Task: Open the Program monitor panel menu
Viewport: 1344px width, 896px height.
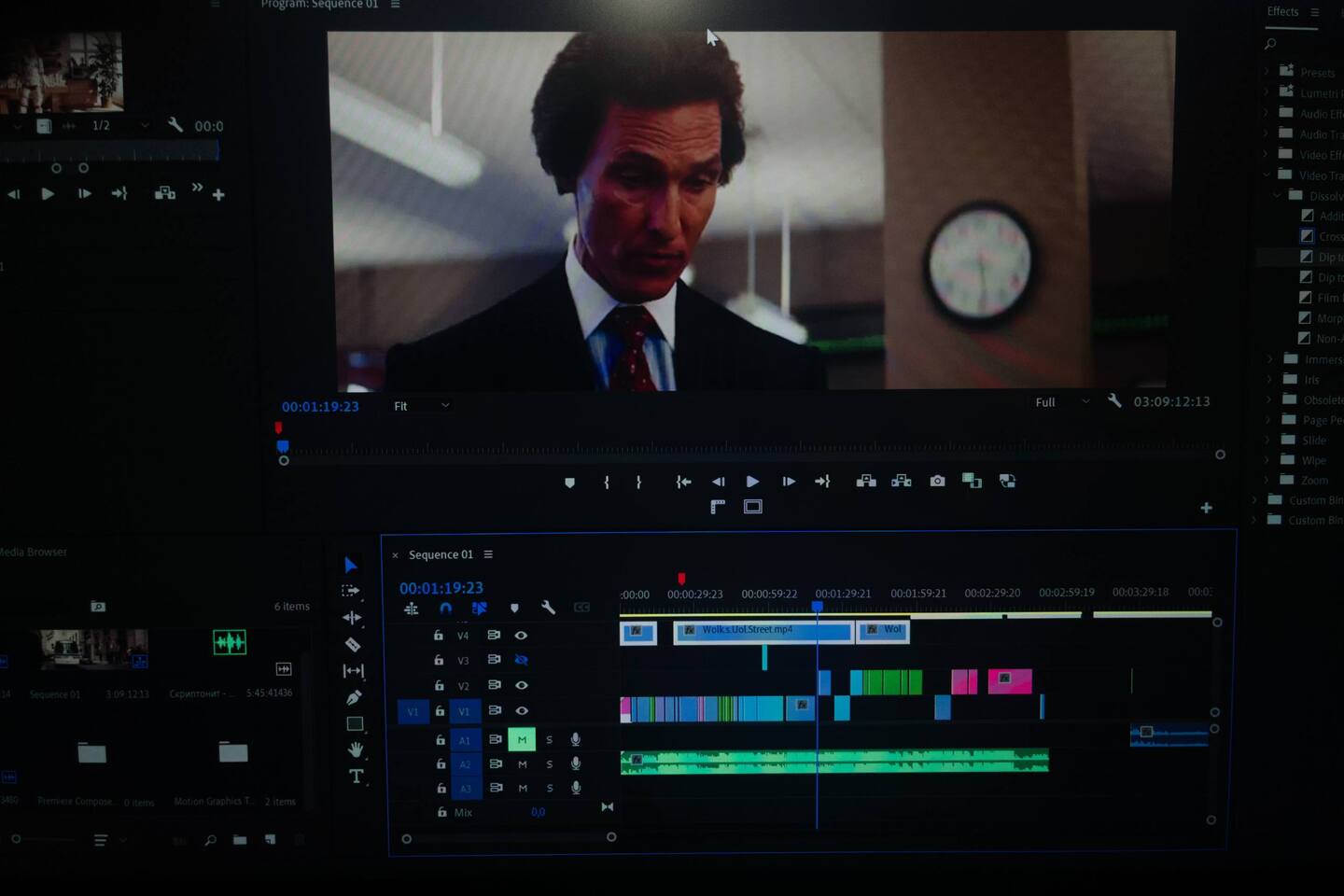Action: point(395,5)
